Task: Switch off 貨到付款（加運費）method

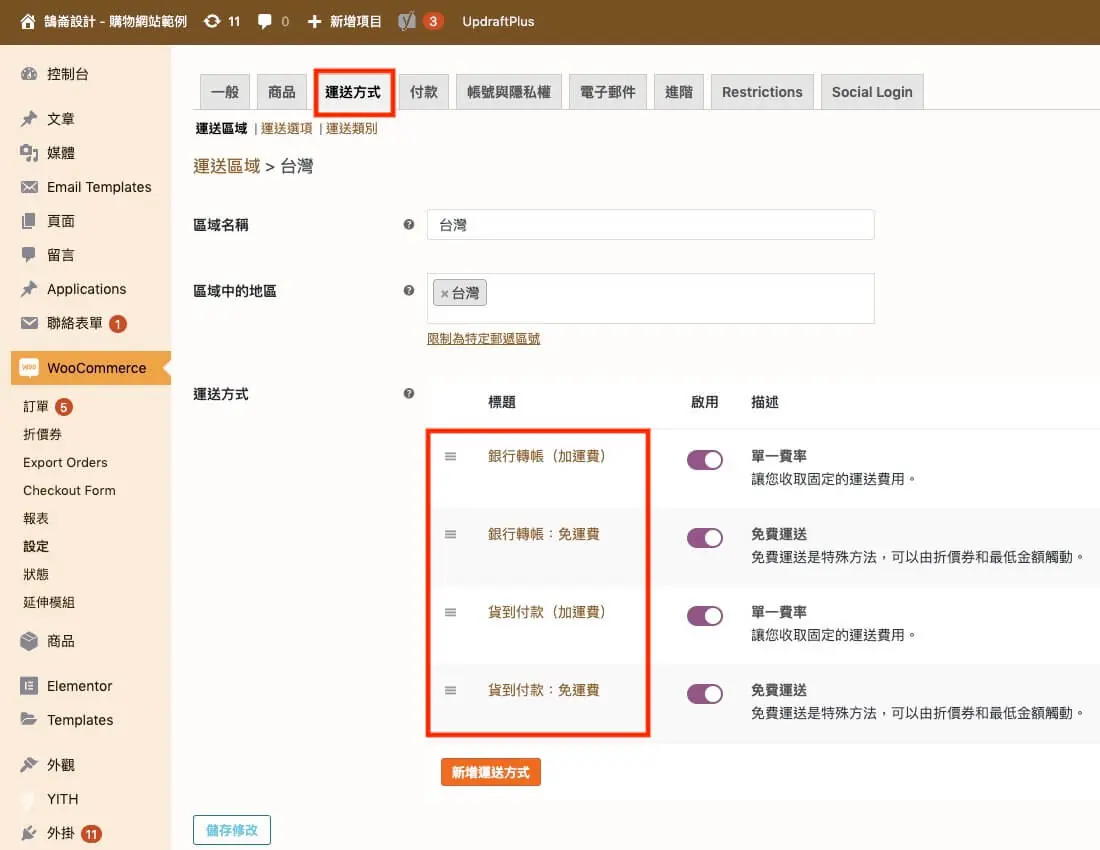Action: coord(704,616)
